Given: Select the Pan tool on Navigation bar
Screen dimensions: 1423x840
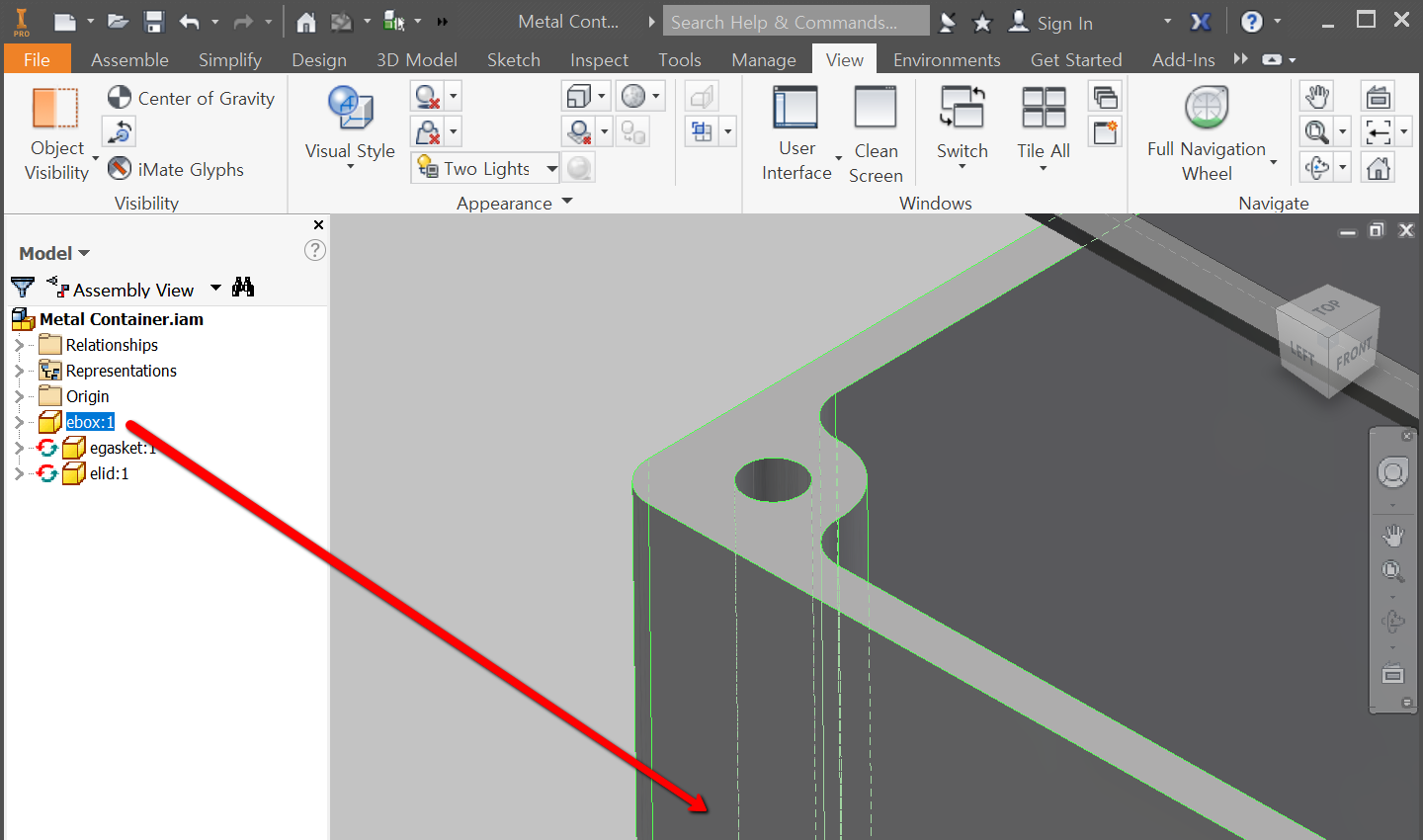Looking at the screenshot, I should point(1393,535).
